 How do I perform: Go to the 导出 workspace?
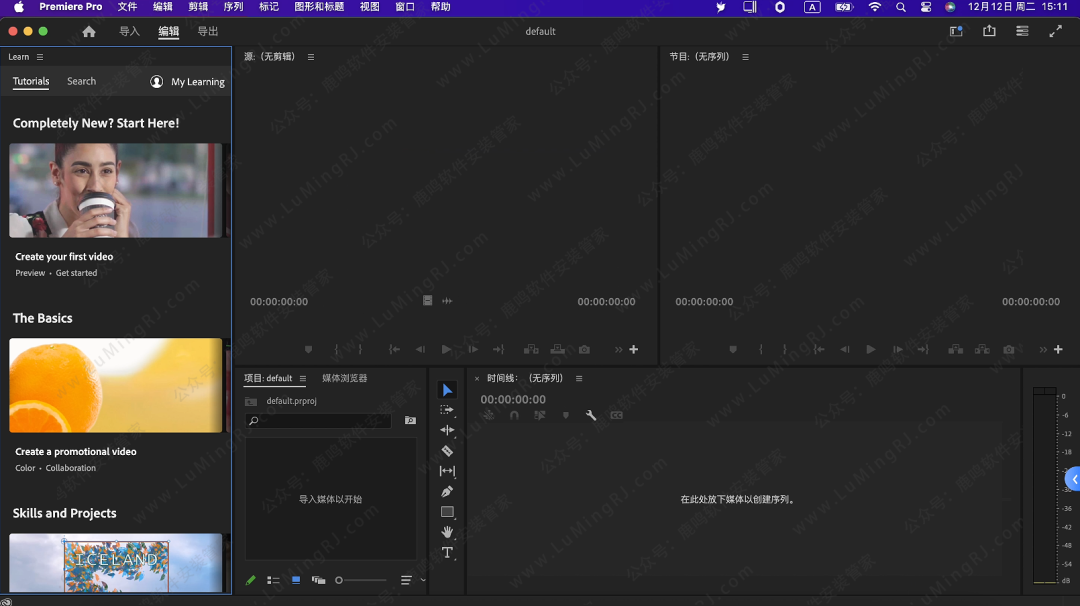tap(207, 32)
